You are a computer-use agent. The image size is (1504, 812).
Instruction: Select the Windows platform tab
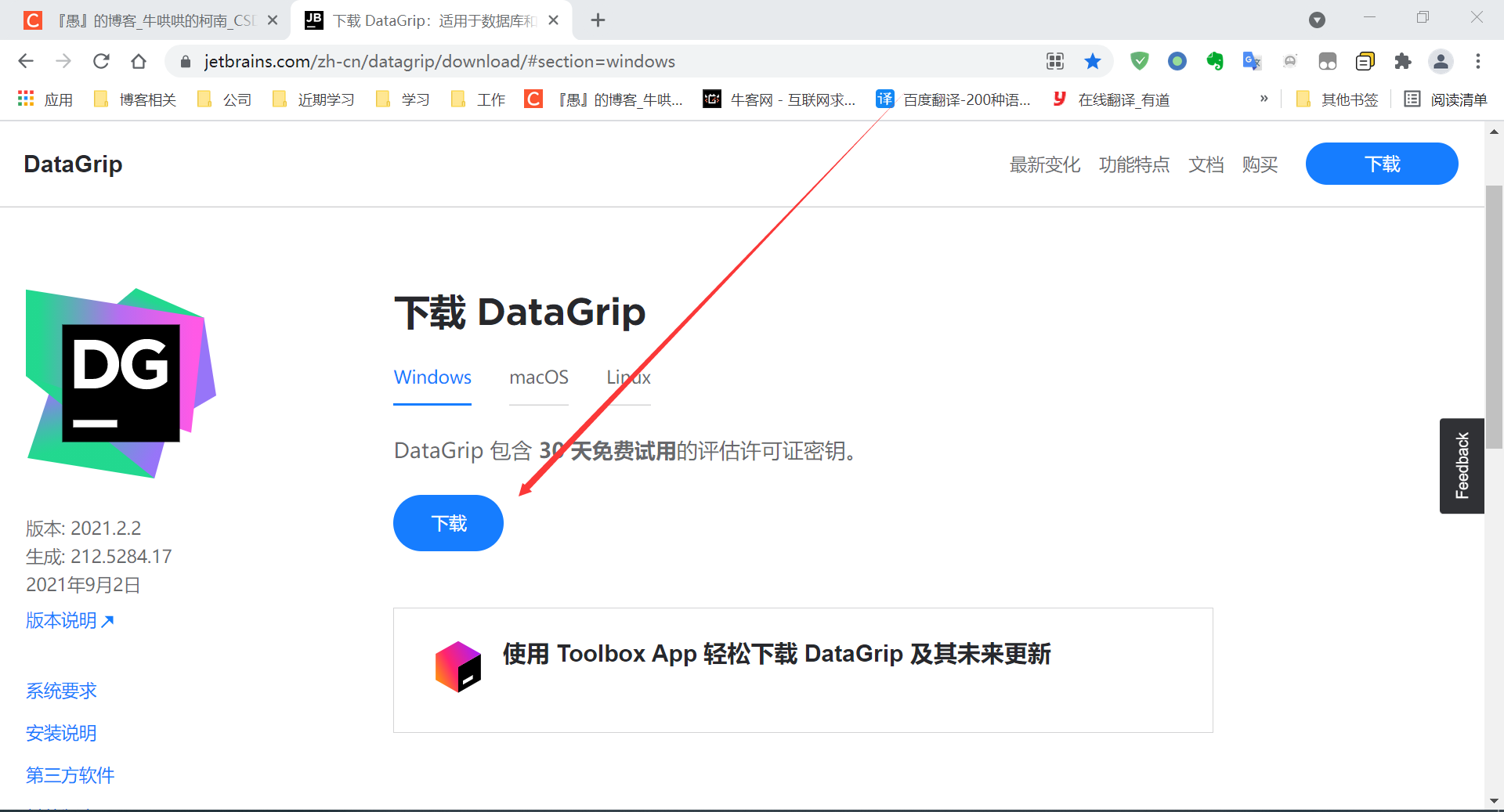(432, 377)
